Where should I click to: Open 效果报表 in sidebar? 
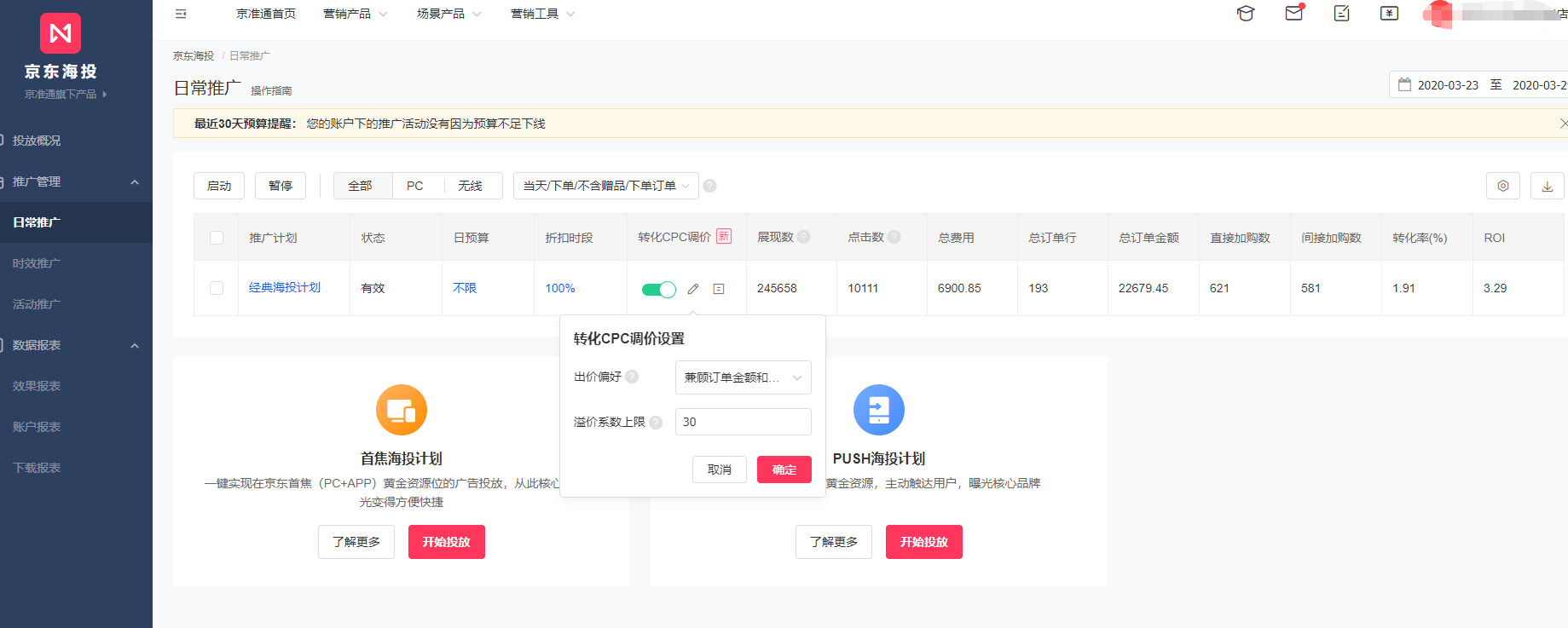pyautogui.click(x=37, y=386)
